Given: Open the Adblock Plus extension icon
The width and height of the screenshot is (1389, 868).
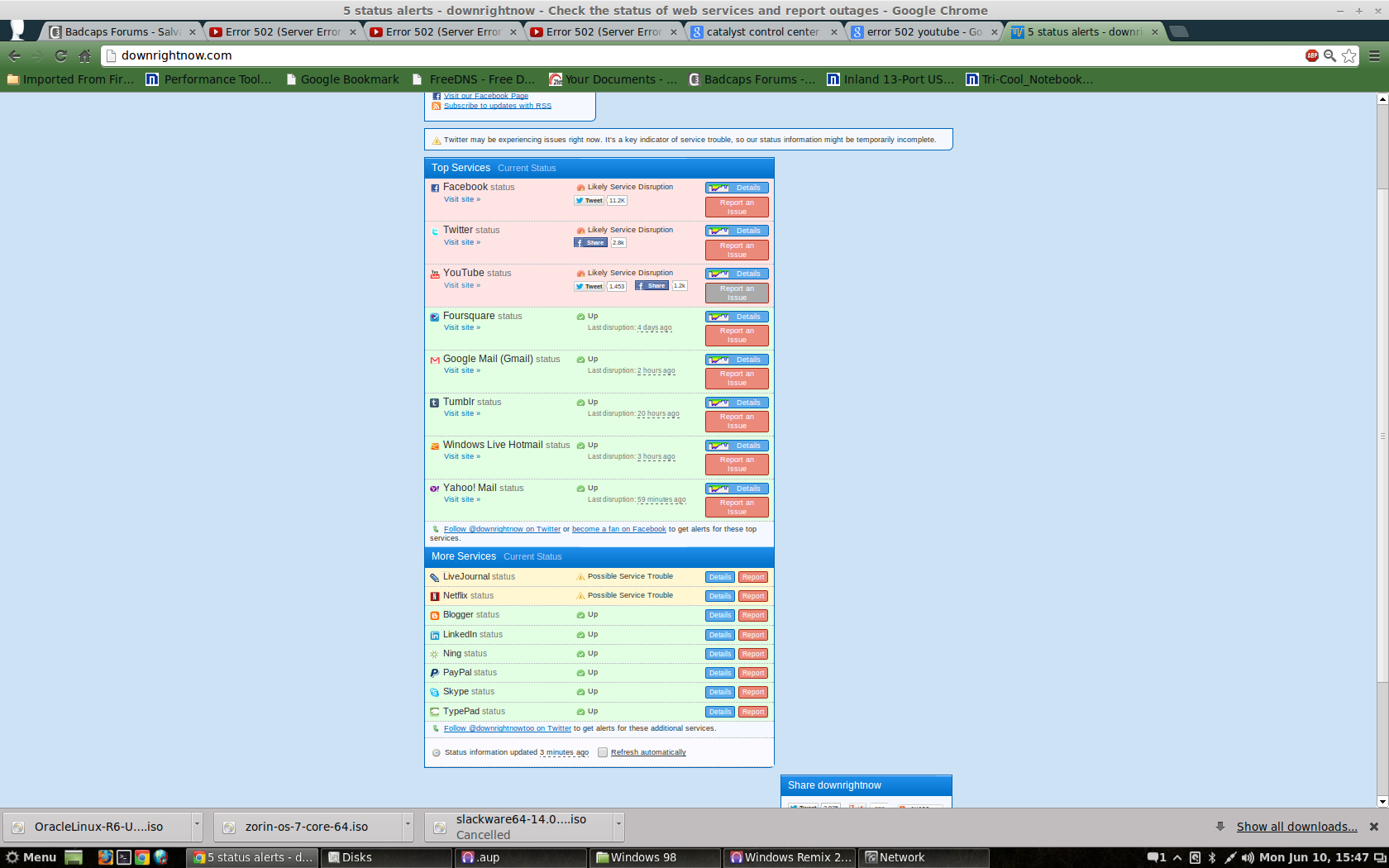Looking at the screenshot, I should [1312, 55].
